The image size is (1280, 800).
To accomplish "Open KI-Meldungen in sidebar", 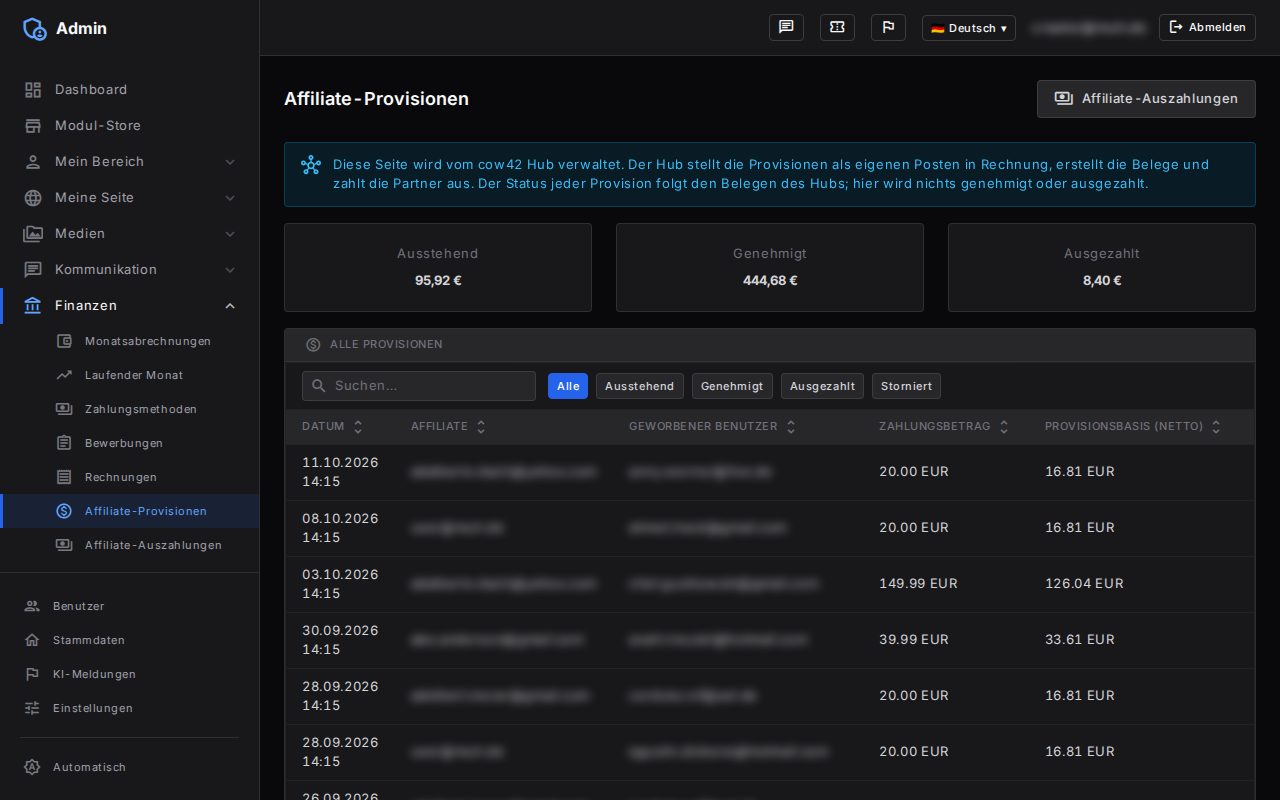I will 130,674.
